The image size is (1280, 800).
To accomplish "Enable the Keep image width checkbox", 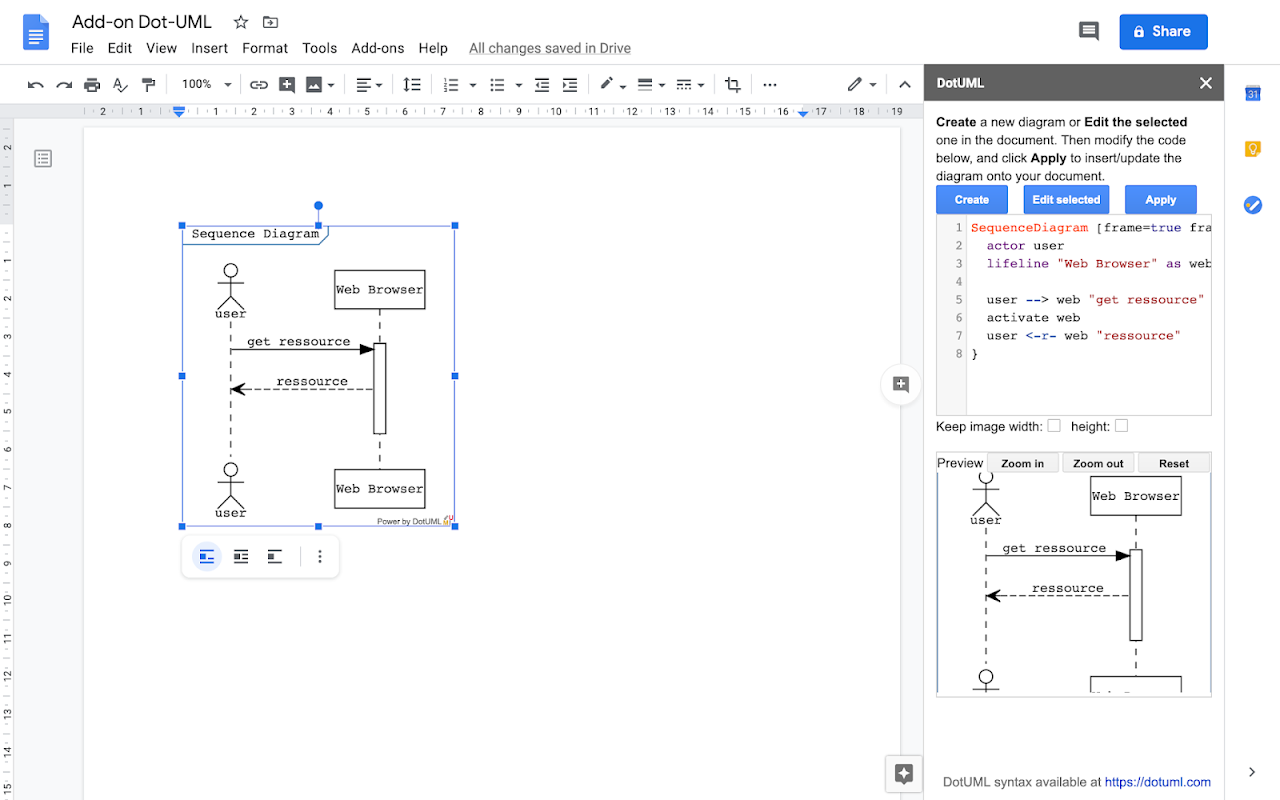I will [1053, 426].
